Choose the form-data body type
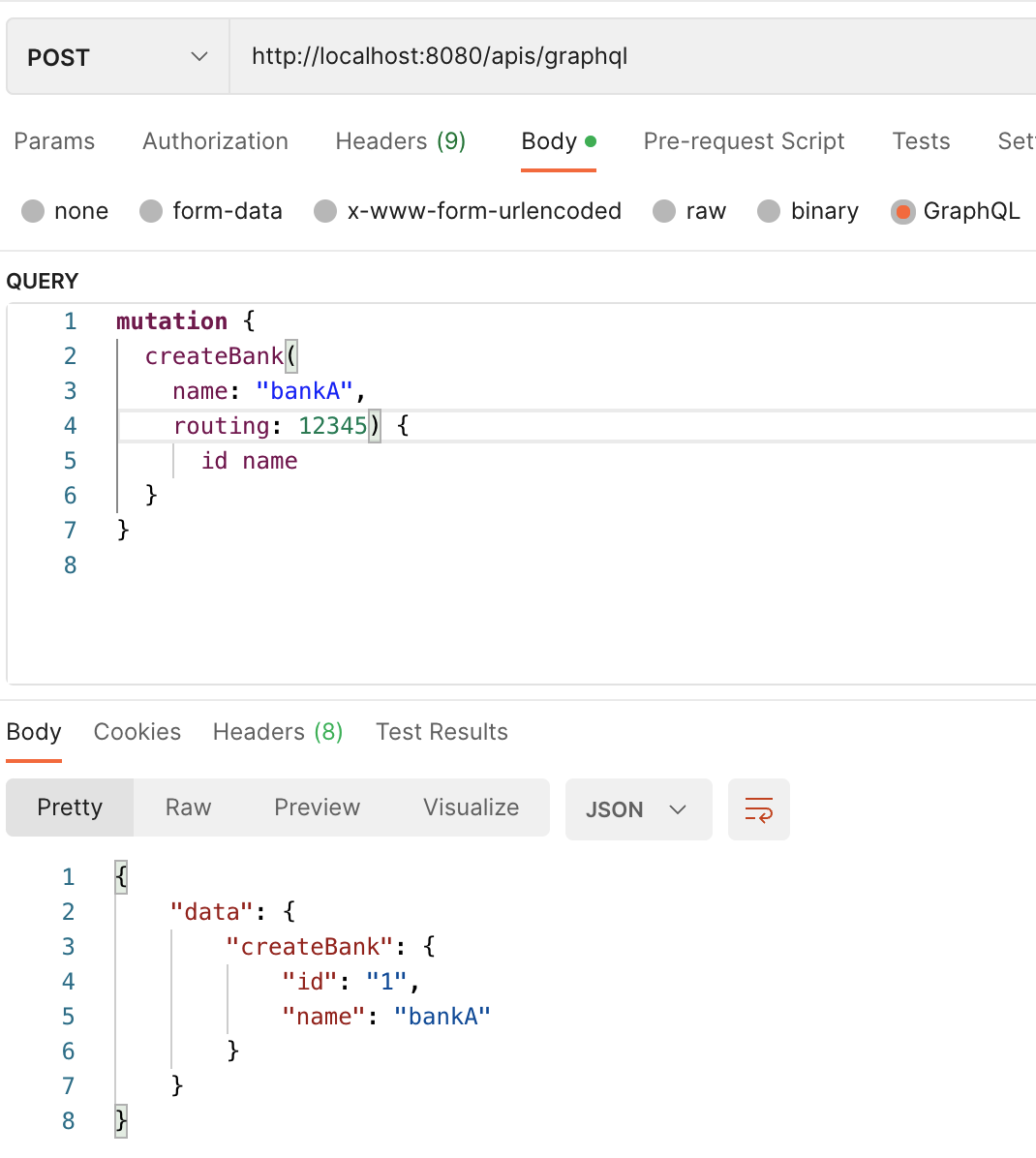The width and height of the screenshot is (1036, 1158). point(151,211)
